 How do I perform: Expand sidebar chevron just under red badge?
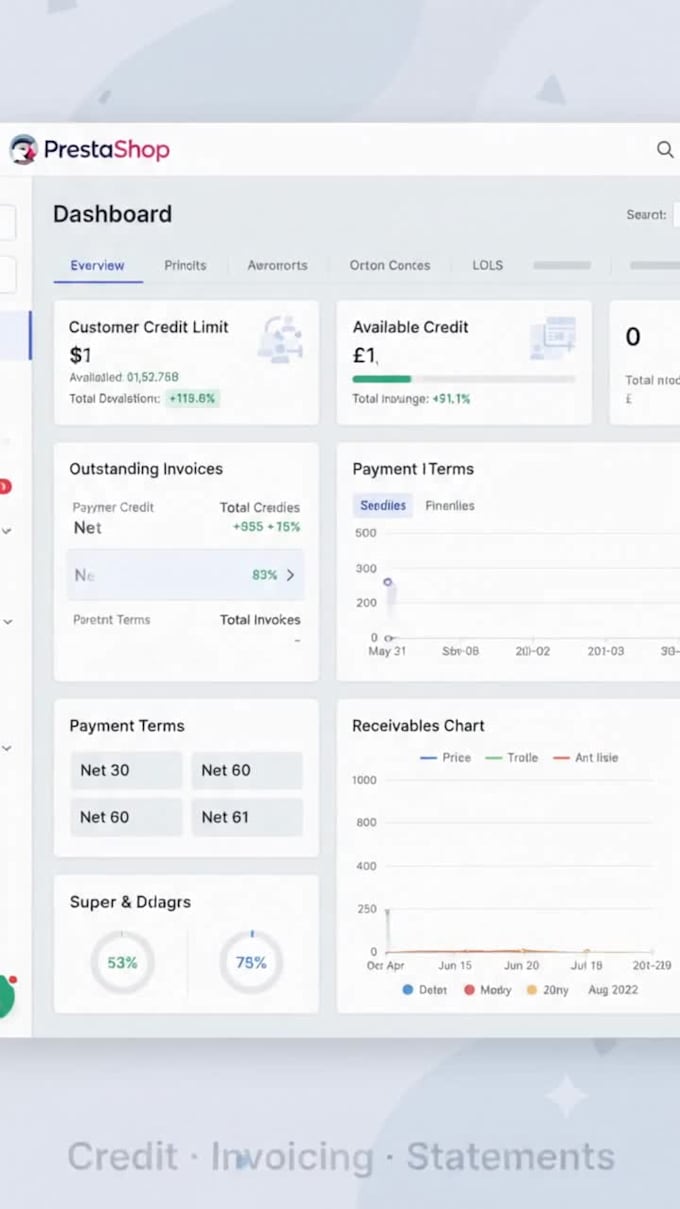7,531
